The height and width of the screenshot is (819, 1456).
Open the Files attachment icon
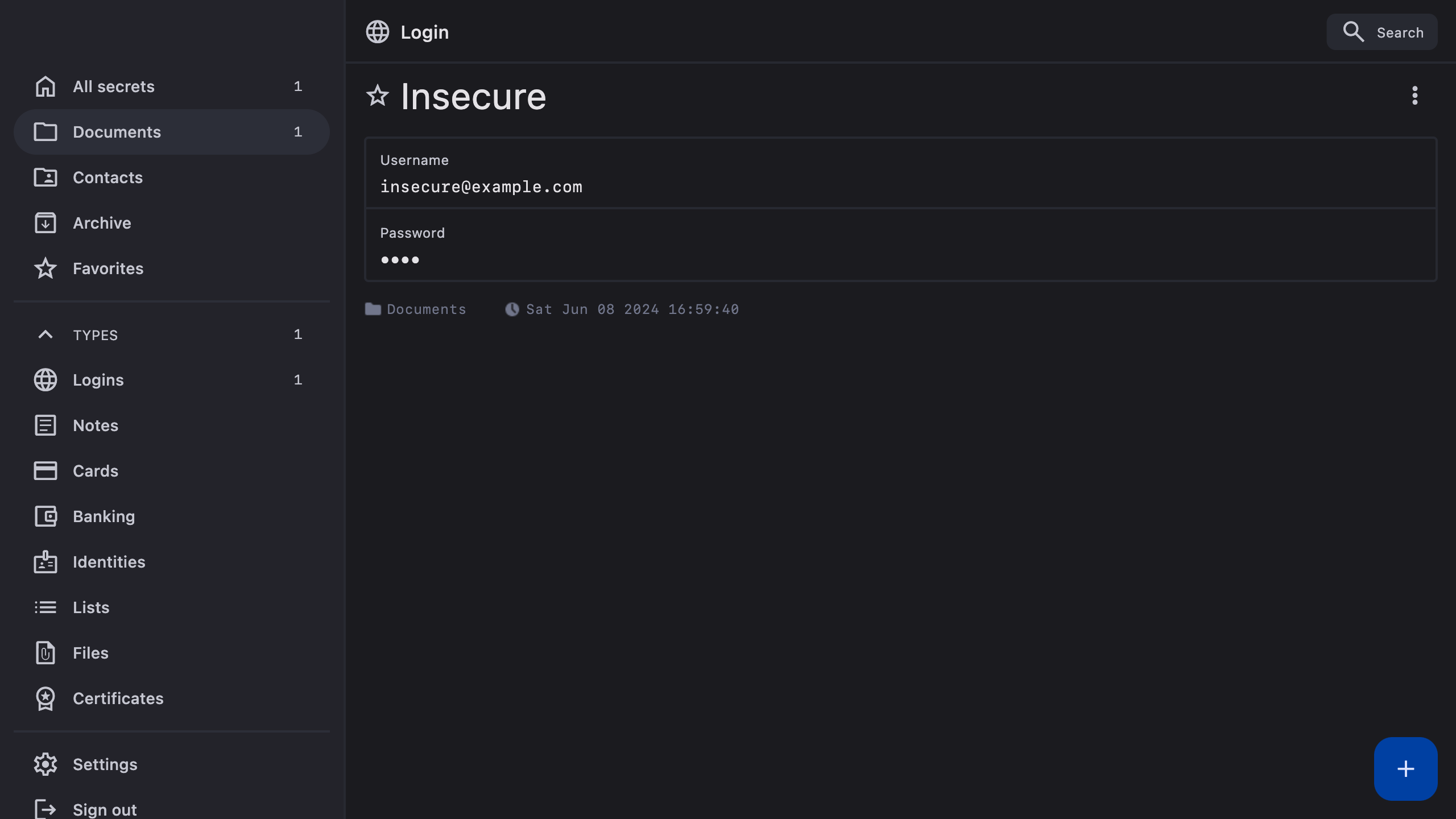click(x=45, y=653)
